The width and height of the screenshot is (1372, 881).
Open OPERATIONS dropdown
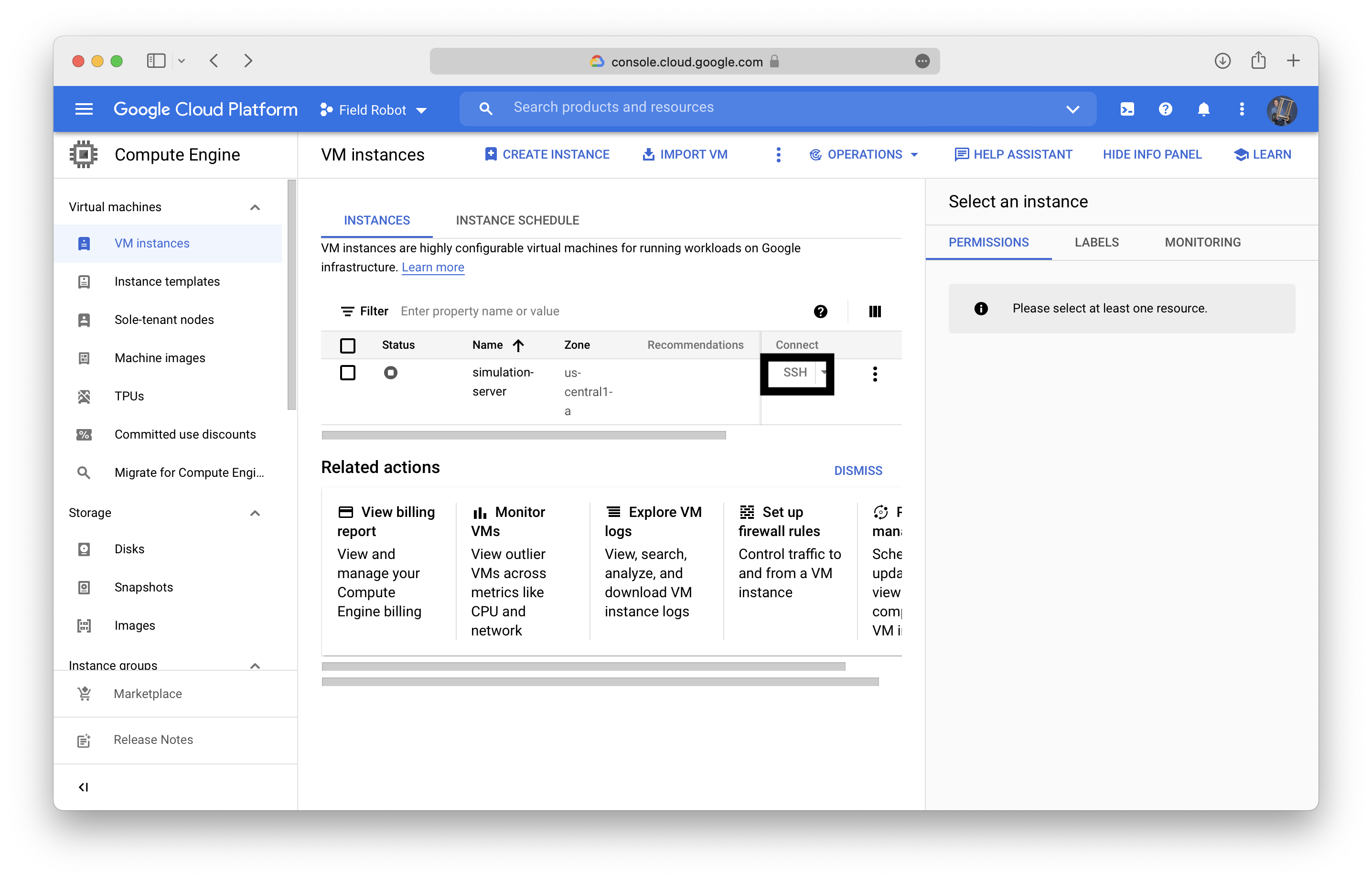(x=864, y=154)
